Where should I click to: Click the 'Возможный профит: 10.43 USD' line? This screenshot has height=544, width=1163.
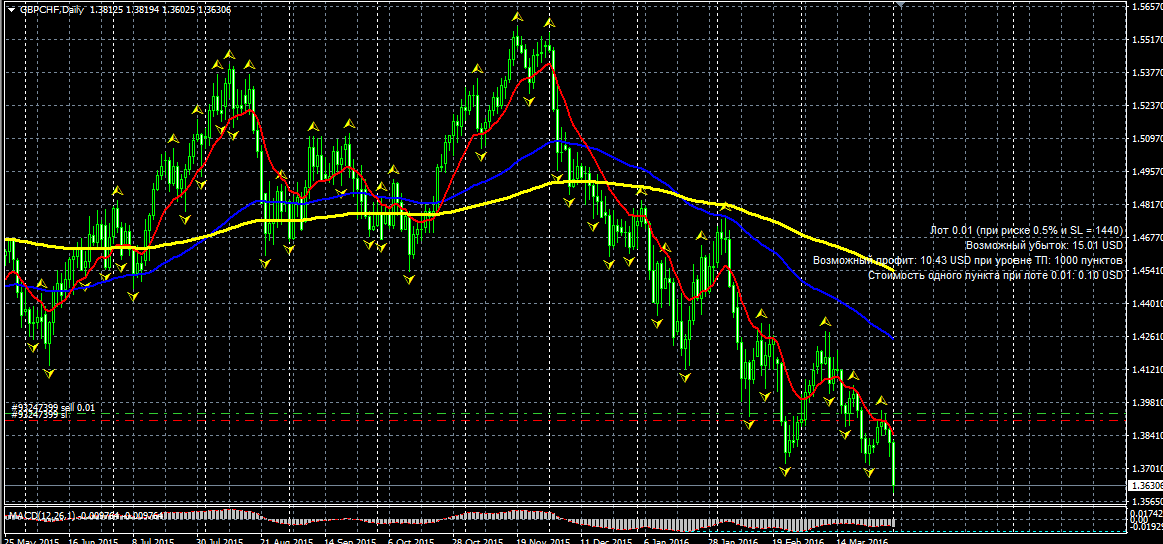[x=969, y=260]
